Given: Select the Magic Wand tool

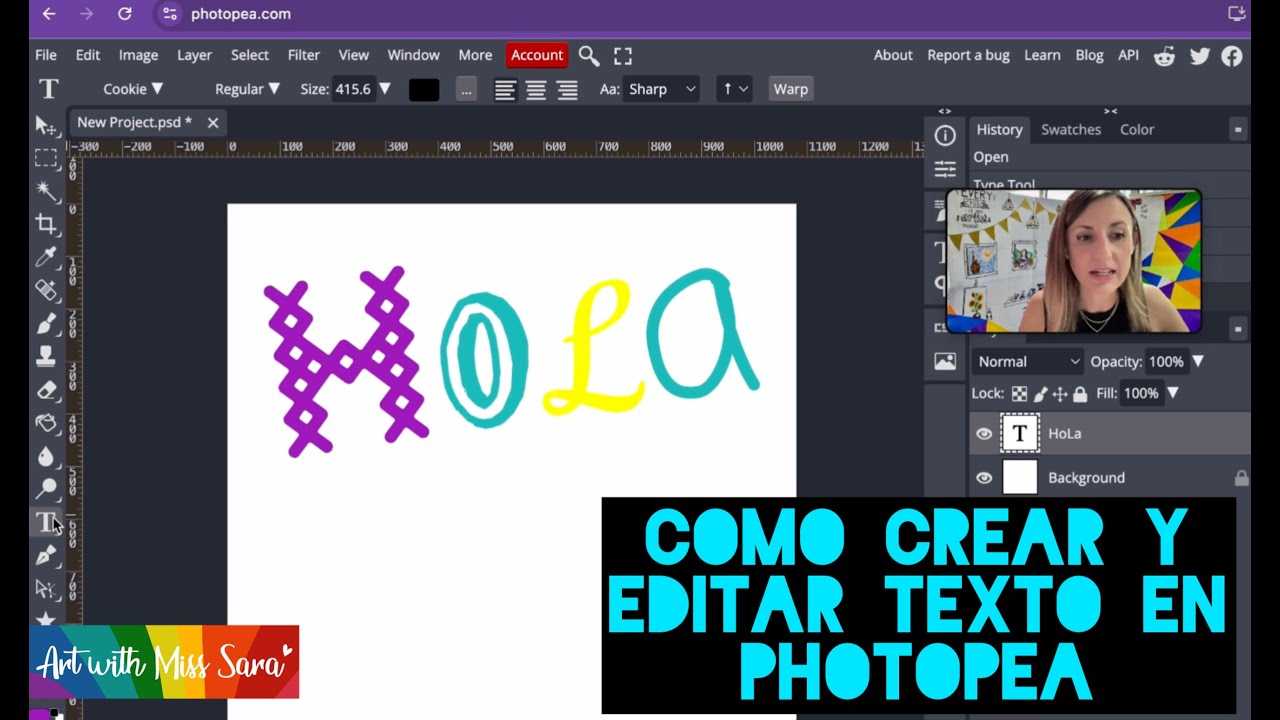Looking at the screenshot, I should pyautogui.click(x=46, y=190).
